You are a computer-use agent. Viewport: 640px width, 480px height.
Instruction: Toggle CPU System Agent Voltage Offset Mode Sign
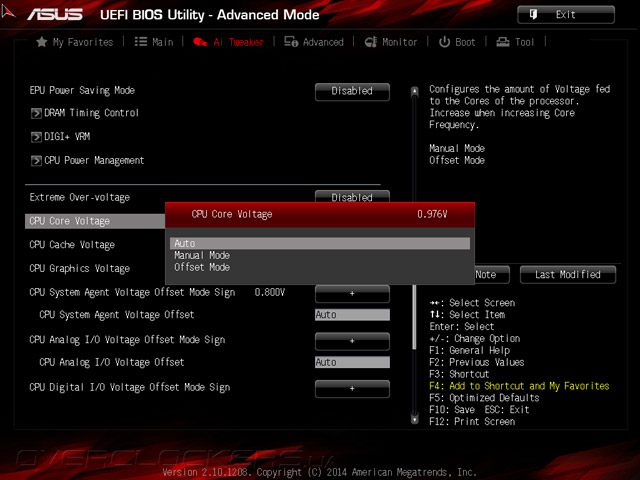coord(352,293)
